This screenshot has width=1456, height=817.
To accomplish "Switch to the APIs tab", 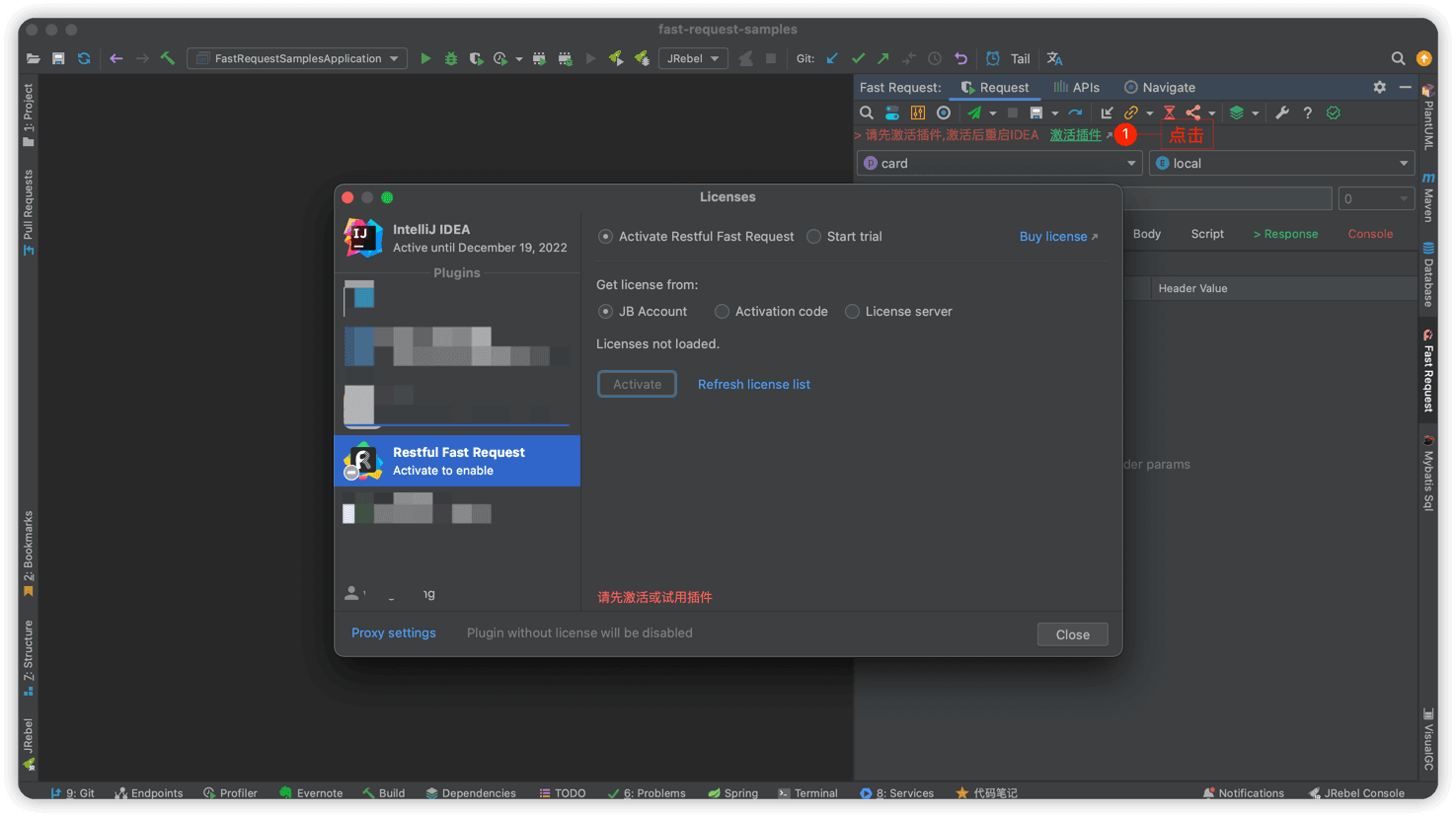I will 1076,87.
